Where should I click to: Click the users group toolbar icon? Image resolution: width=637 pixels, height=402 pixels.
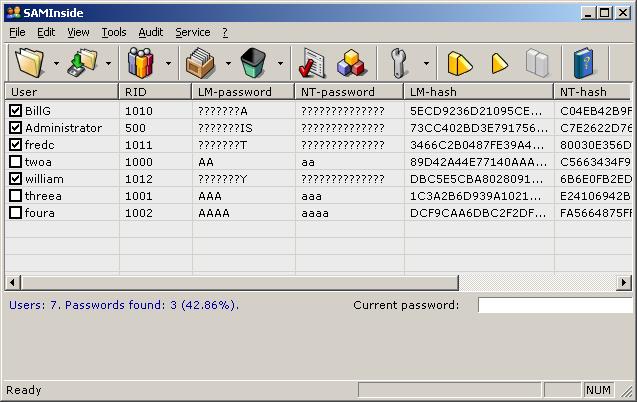click(141, 63)
